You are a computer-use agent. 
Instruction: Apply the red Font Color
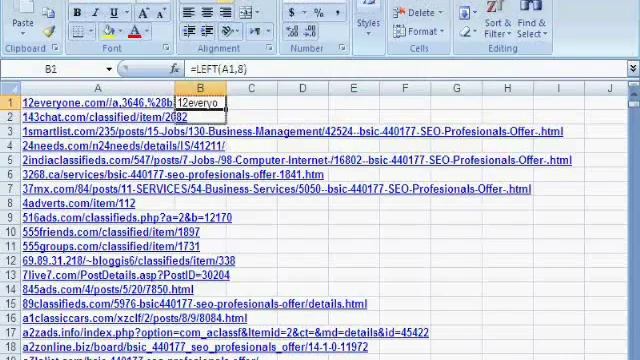pyautogui.click(x=135, y=31)
